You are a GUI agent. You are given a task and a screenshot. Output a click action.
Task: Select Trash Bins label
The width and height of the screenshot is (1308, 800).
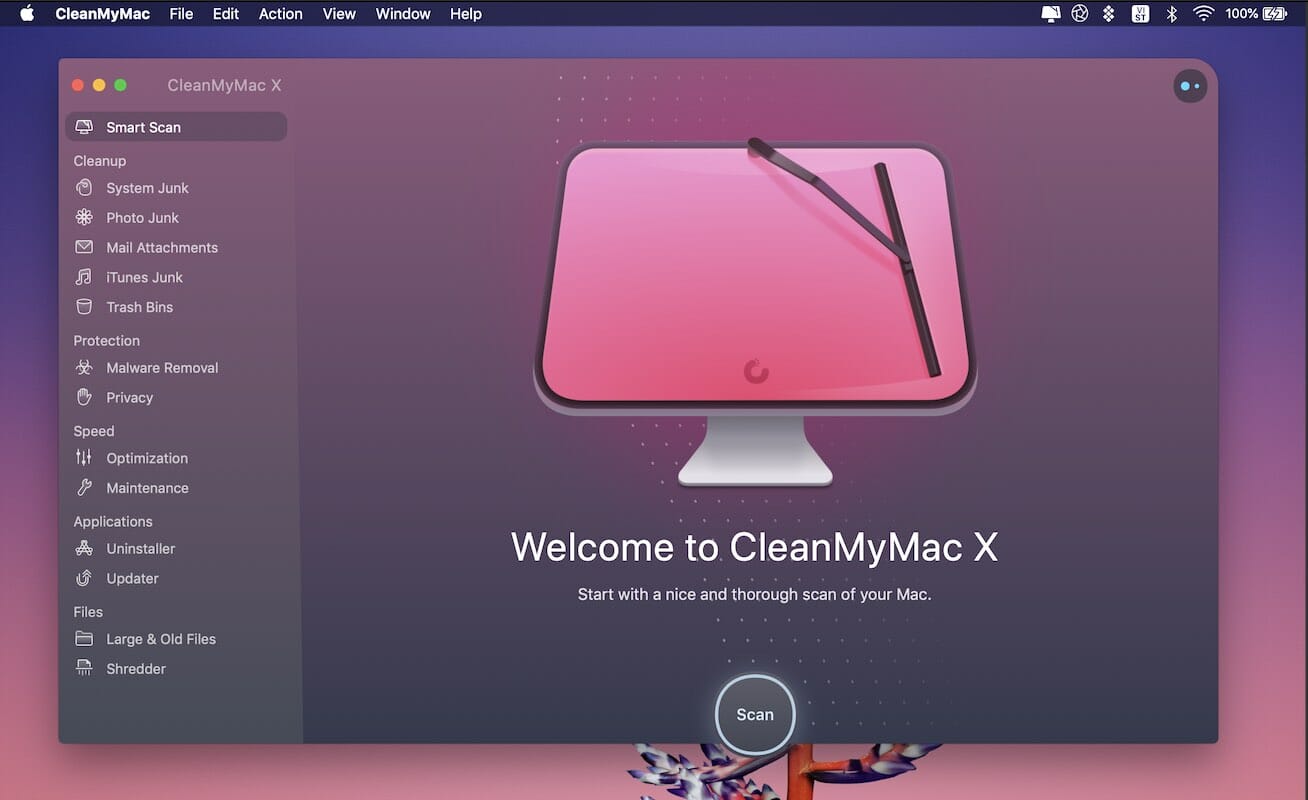140,308
